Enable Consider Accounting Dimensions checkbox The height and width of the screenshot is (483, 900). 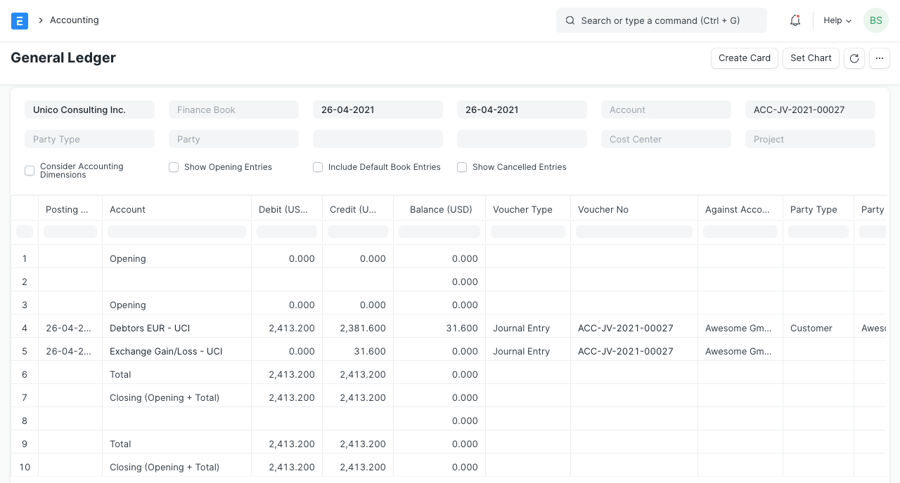pos(30,171)
